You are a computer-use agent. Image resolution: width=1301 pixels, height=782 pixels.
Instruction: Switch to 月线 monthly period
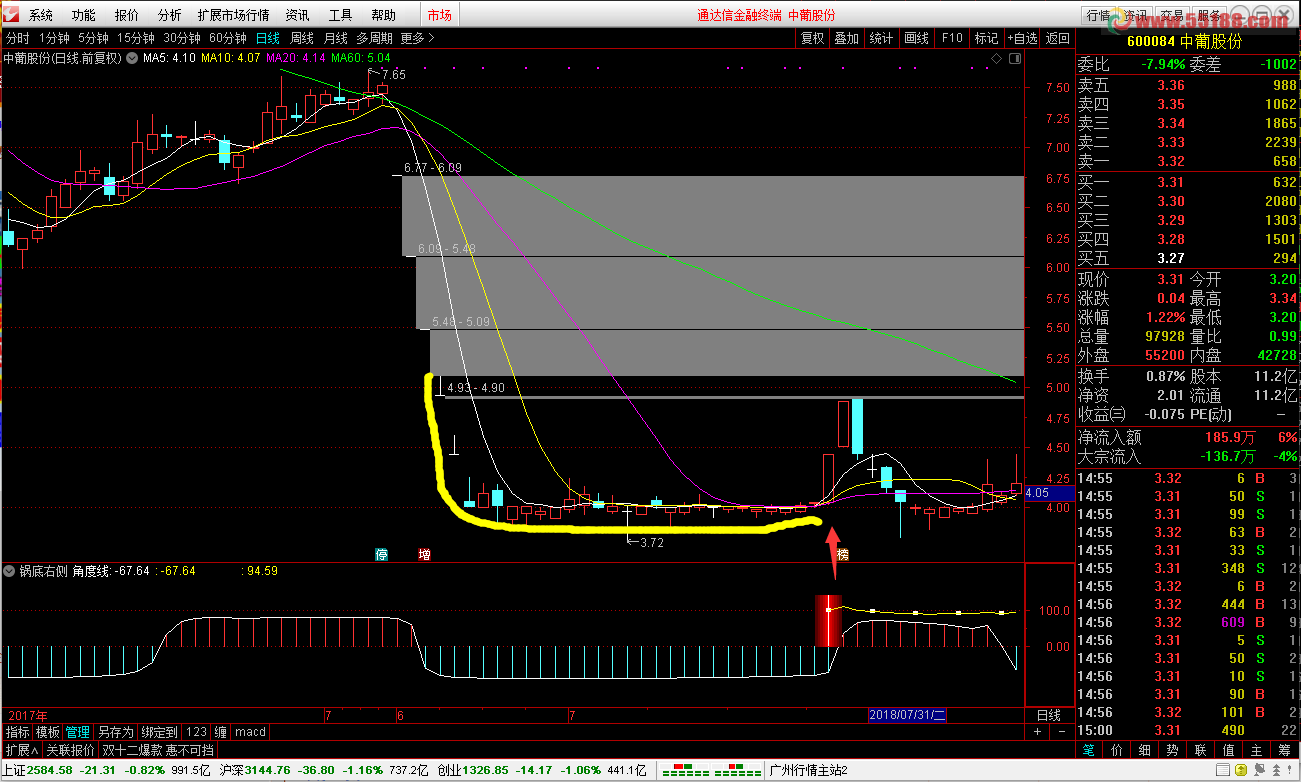(x=335, y=38)
